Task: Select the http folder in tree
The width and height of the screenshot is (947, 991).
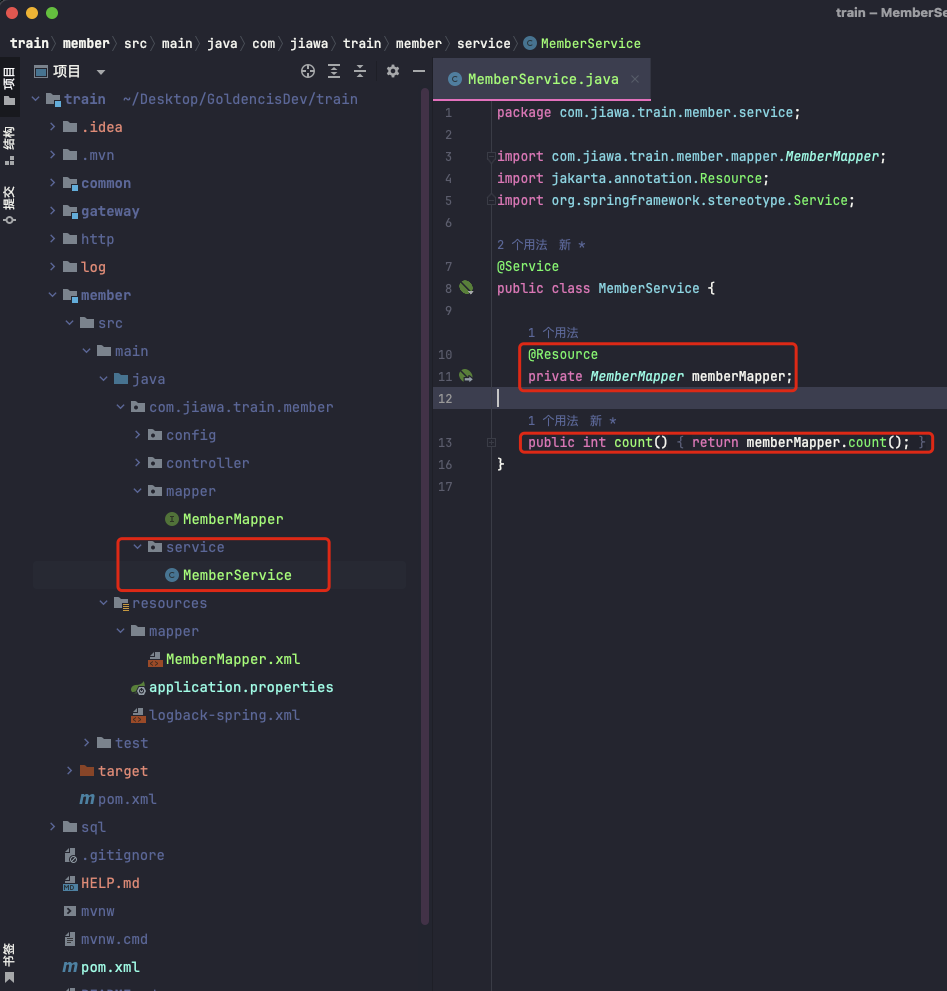Action: 97,239
